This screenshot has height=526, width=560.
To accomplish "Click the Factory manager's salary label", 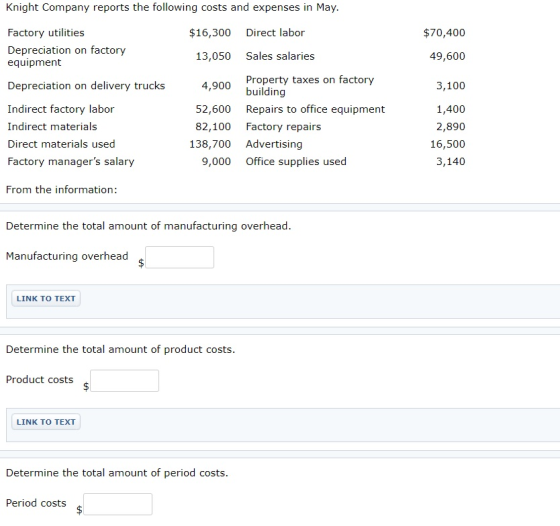I will coord(71,161).
